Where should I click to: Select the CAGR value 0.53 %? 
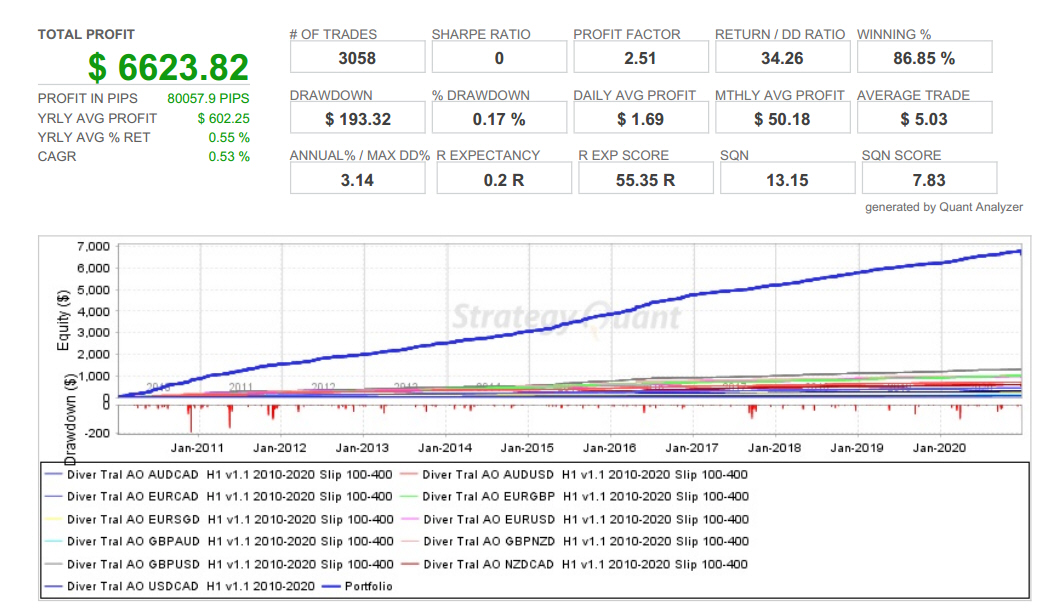pos(229,156)
